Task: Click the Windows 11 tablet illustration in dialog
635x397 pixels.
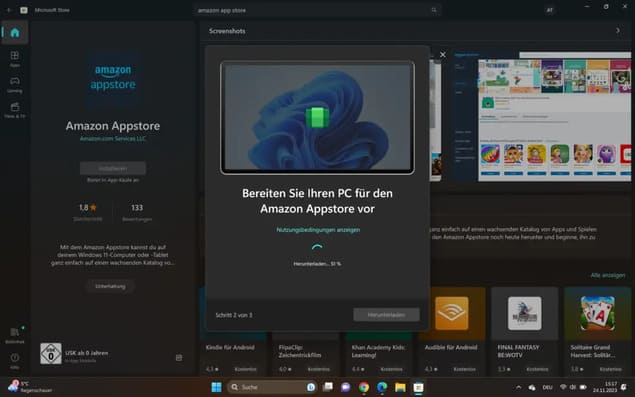Action: 317,117
